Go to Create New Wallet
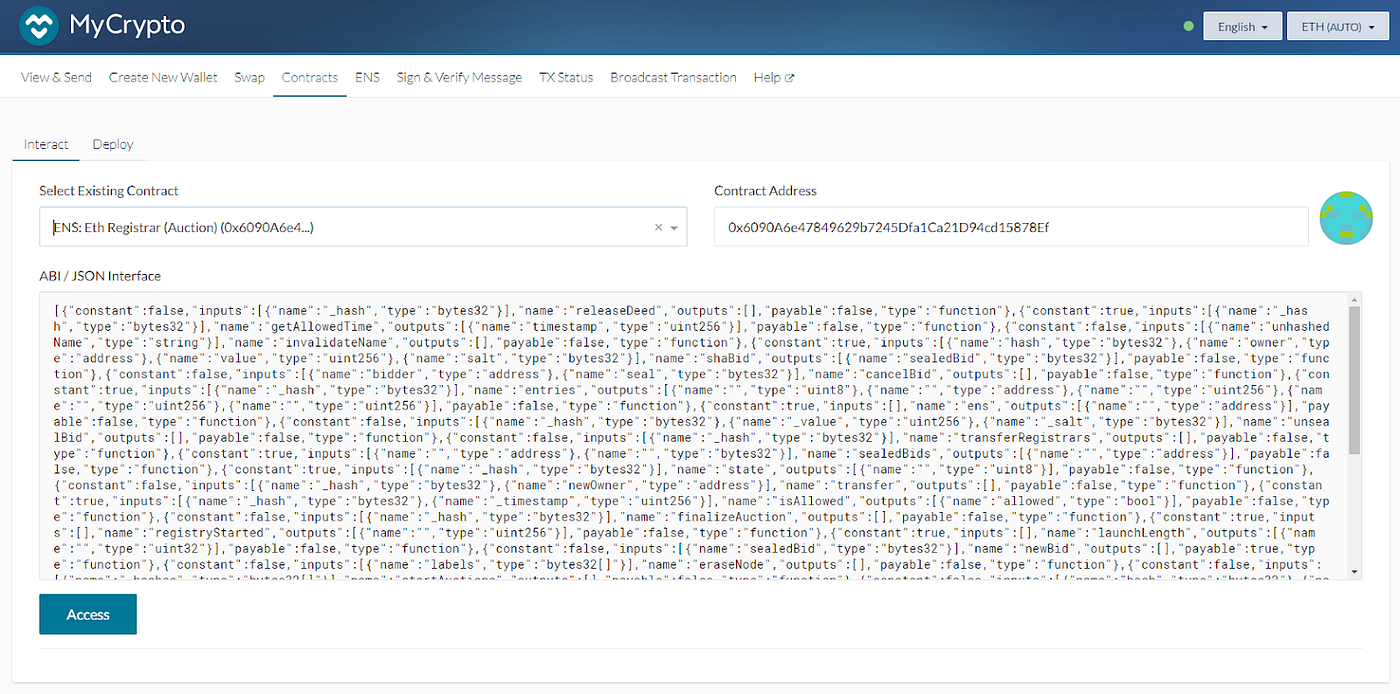 [163, 77]
